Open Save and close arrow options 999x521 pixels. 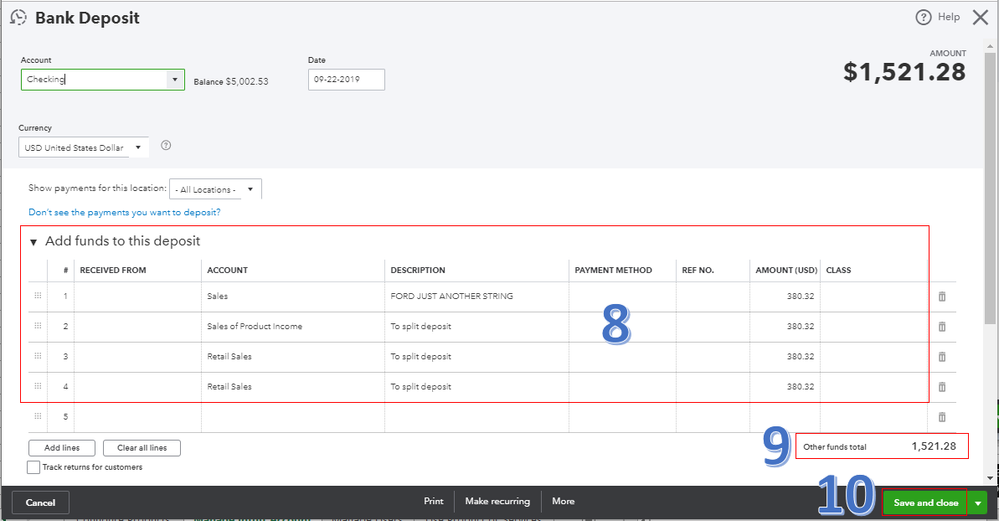(x=977, y=502)
